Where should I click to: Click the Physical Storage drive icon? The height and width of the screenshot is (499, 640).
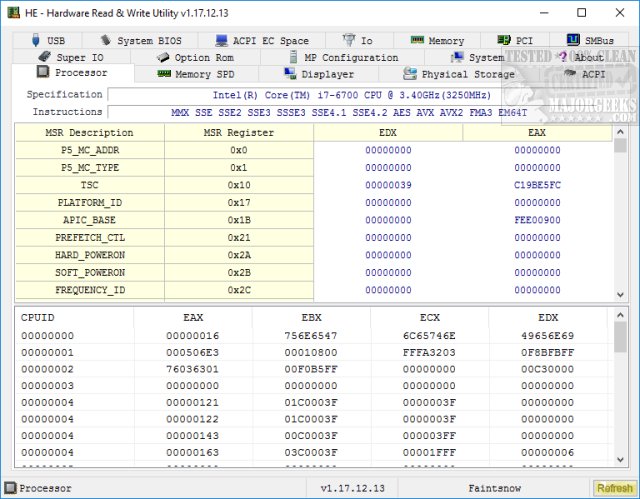410,74
